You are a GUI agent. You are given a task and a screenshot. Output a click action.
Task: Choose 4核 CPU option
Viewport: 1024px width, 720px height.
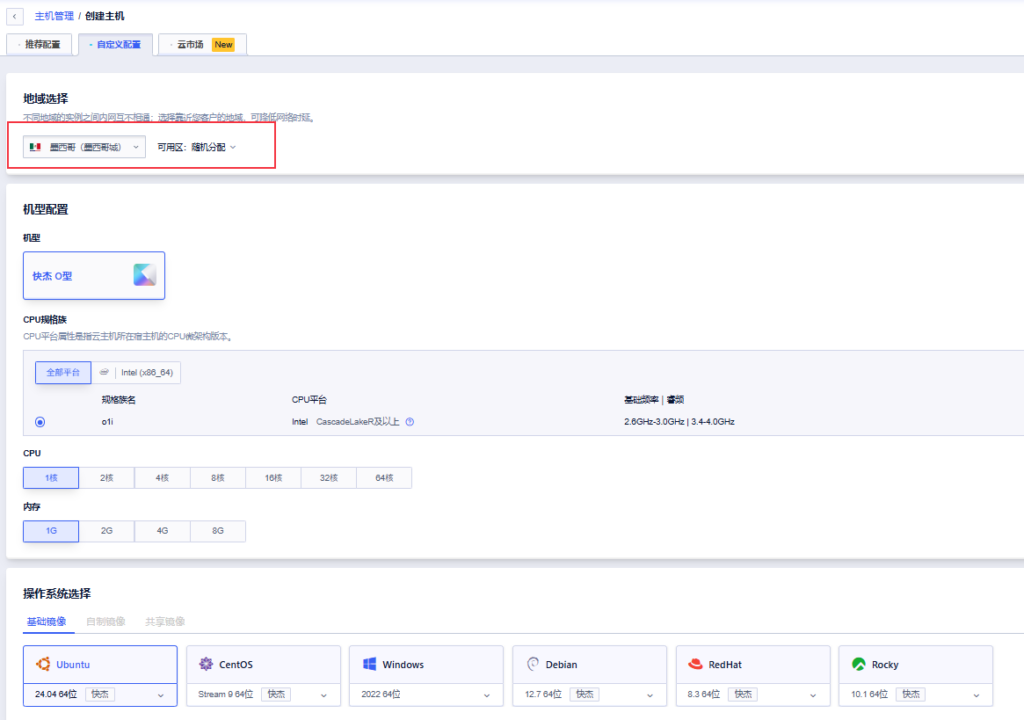(x=162, y=478)
